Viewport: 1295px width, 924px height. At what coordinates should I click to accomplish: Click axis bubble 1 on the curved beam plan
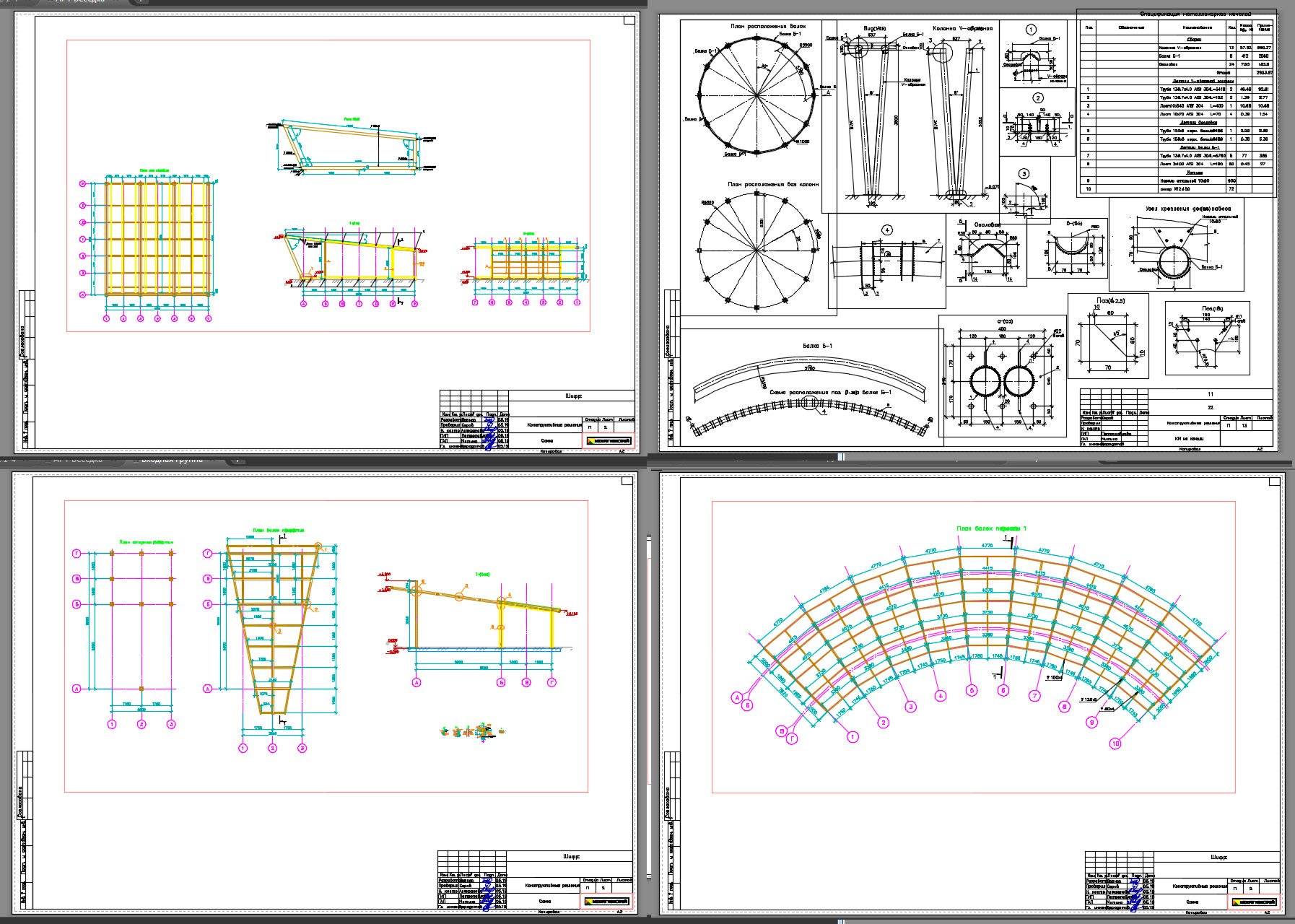pyautogui.click(x=853, y=737)
